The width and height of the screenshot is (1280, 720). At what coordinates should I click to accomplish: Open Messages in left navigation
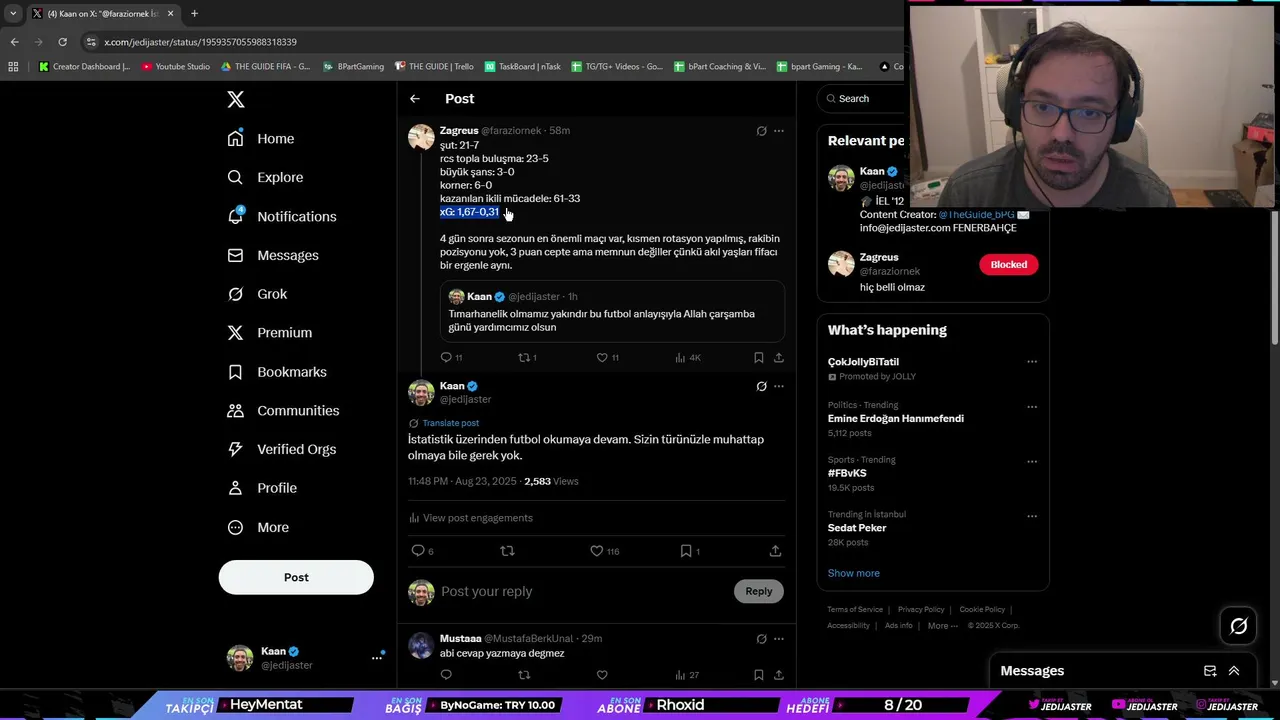[x=273, y=255]
